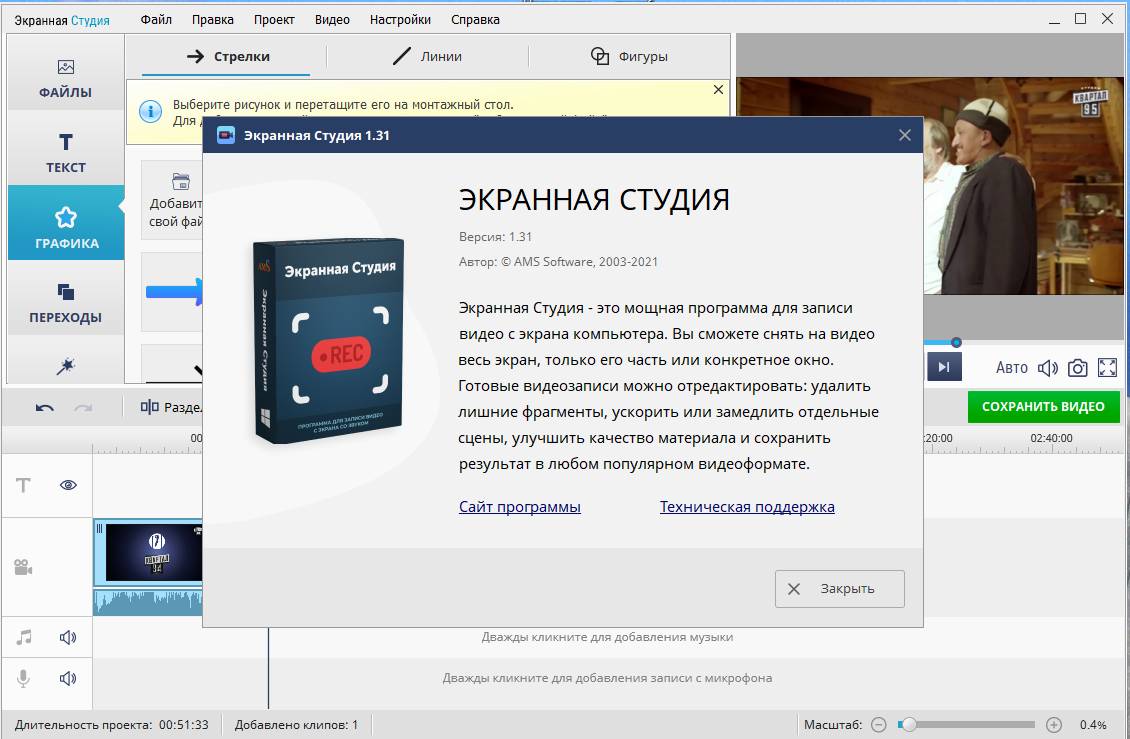The width and height of the screenshot is (1130, 739).
Task: Toggle text track visibility eye
Action: pyautogui.click(x=68, y=485)
